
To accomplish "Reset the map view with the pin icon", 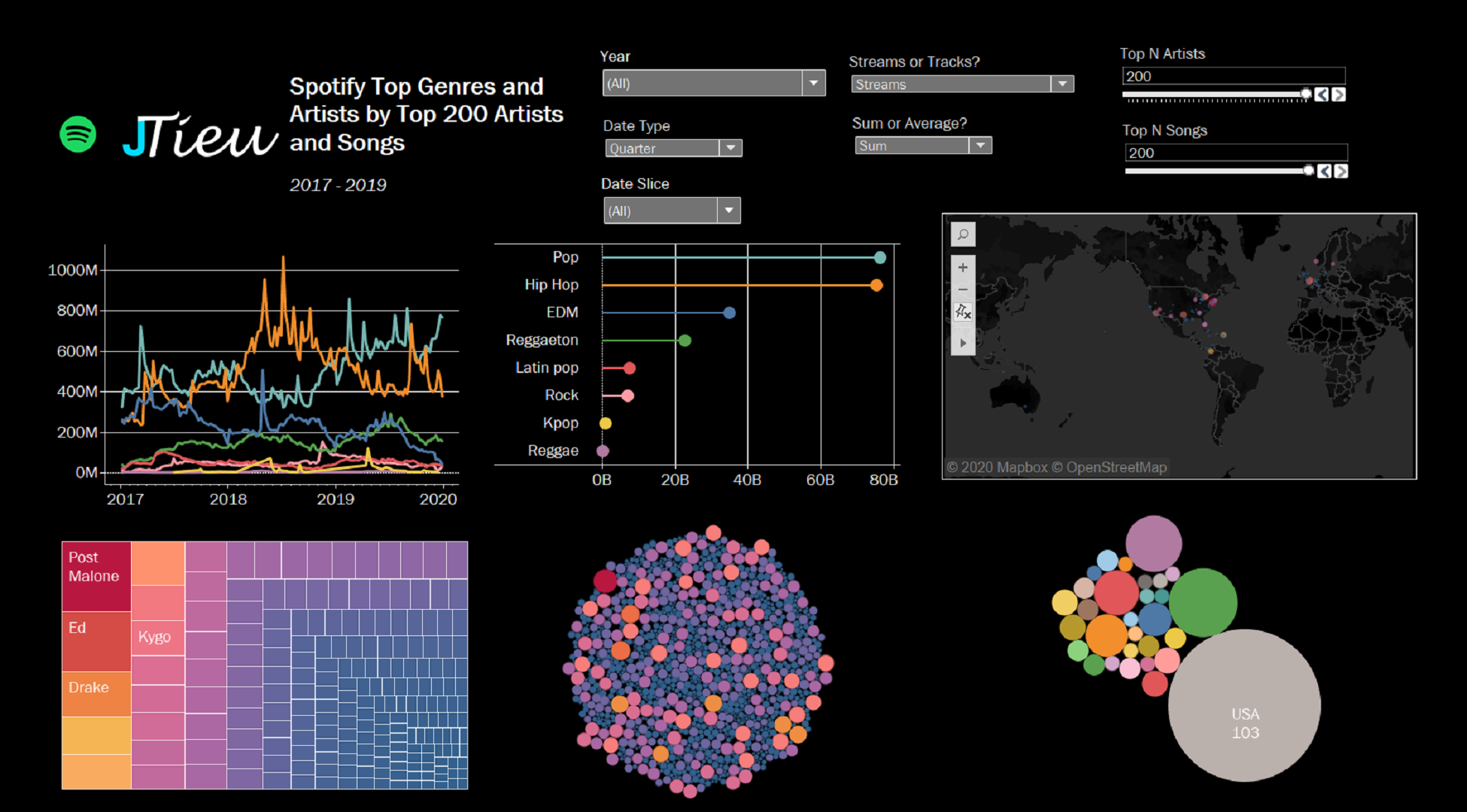I will pyautogui.click(x=963, y=312).
